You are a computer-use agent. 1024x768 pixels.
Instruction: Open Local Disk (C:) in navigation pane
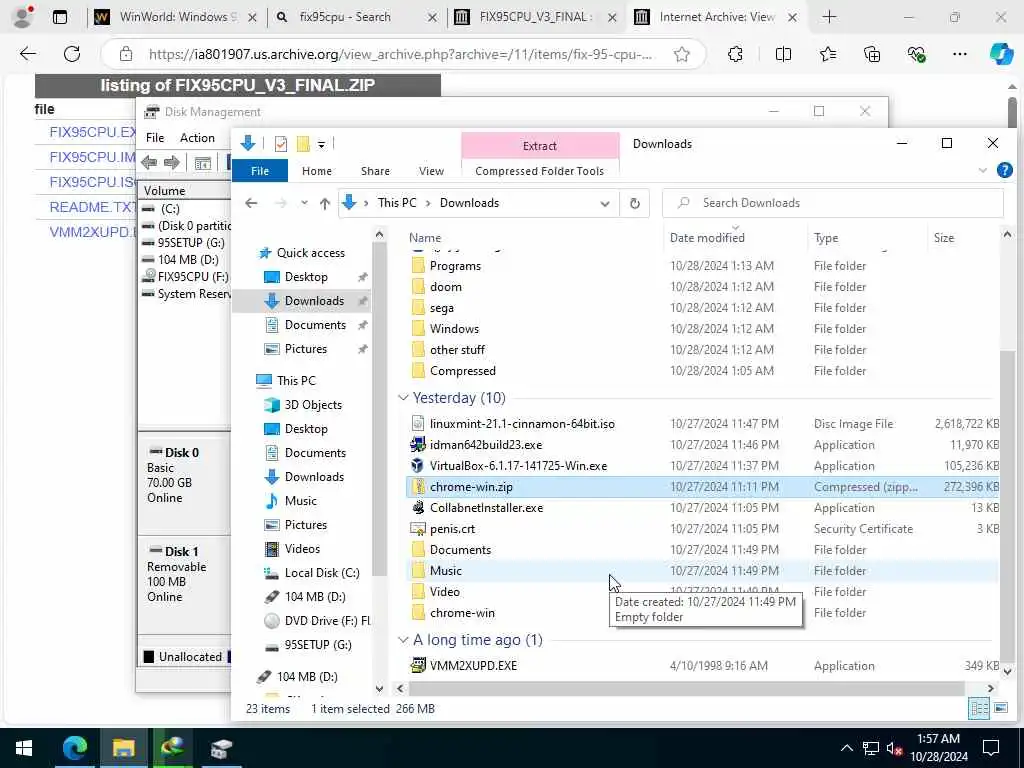tap(322, 573)
